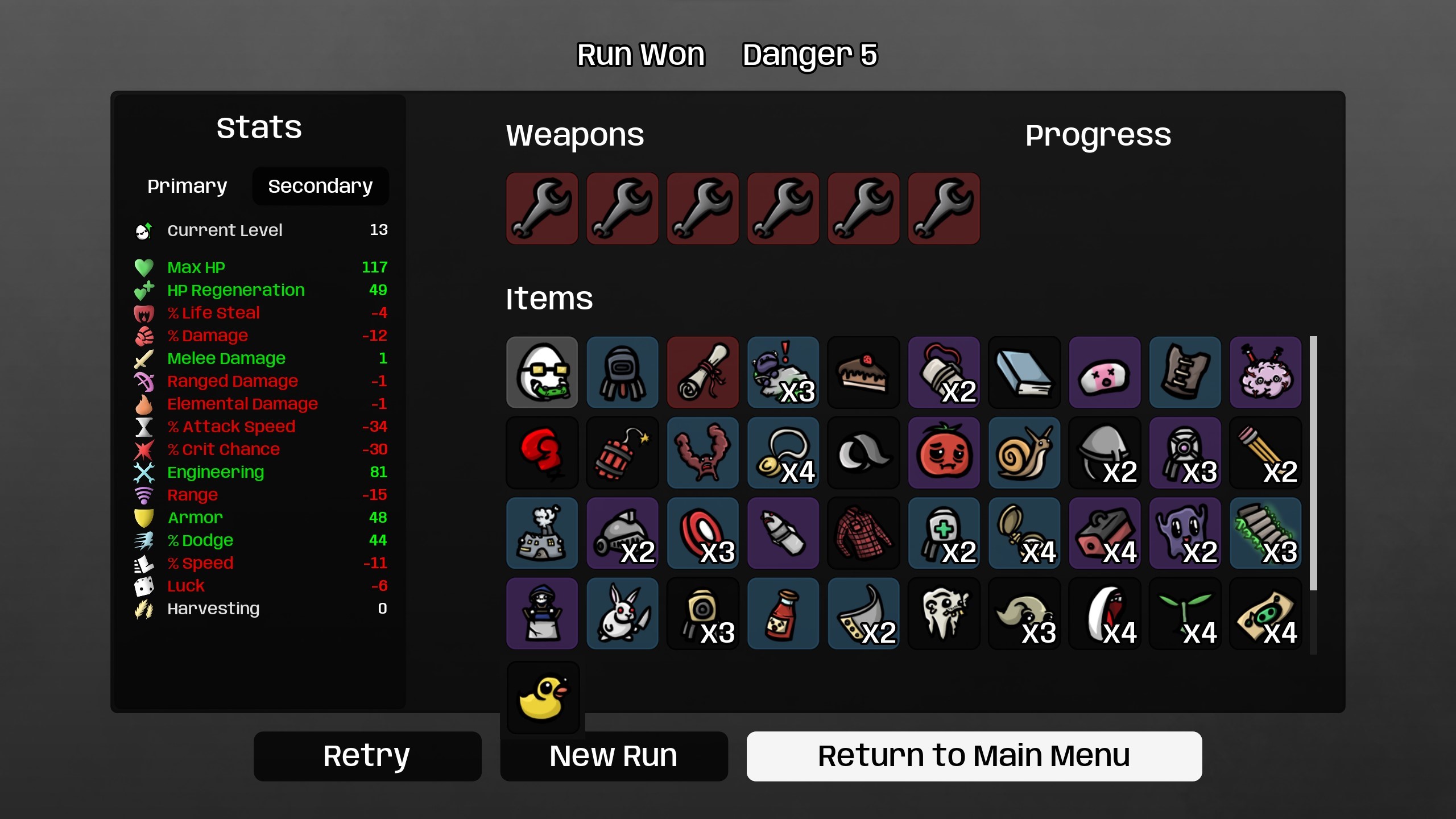1456x819 pixels.
Task: Switch to the Primary stats tab
Action: 187,186
